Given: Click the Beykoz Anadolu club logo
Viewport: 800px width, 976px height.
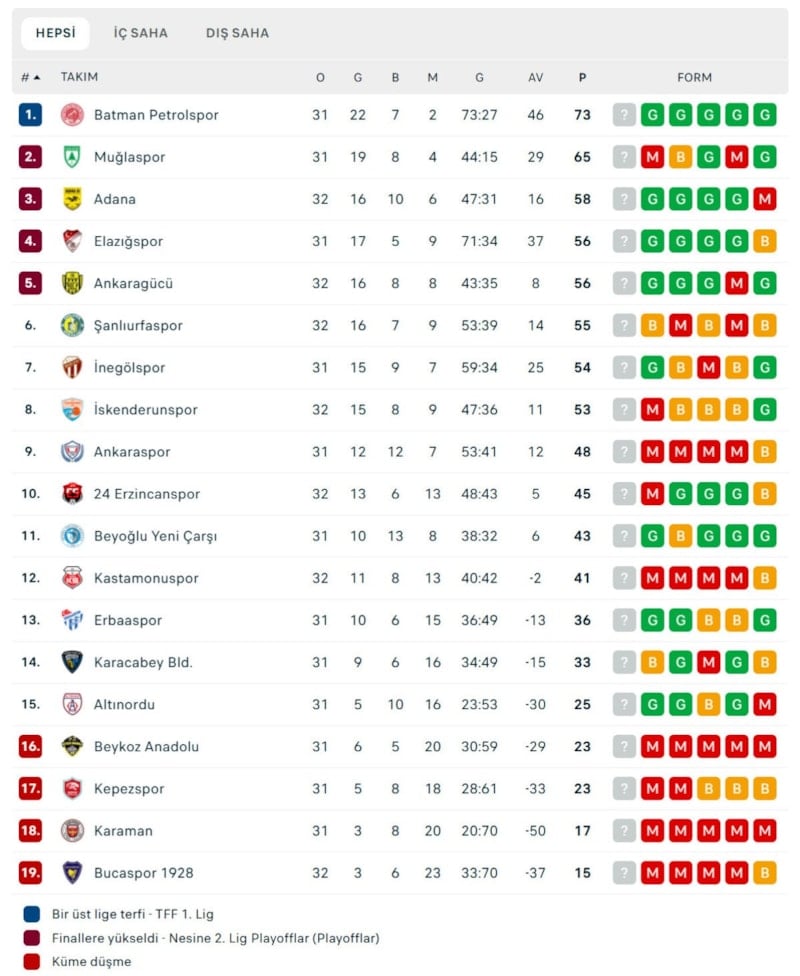Looking at the screenshot, I should pos(72,746).
